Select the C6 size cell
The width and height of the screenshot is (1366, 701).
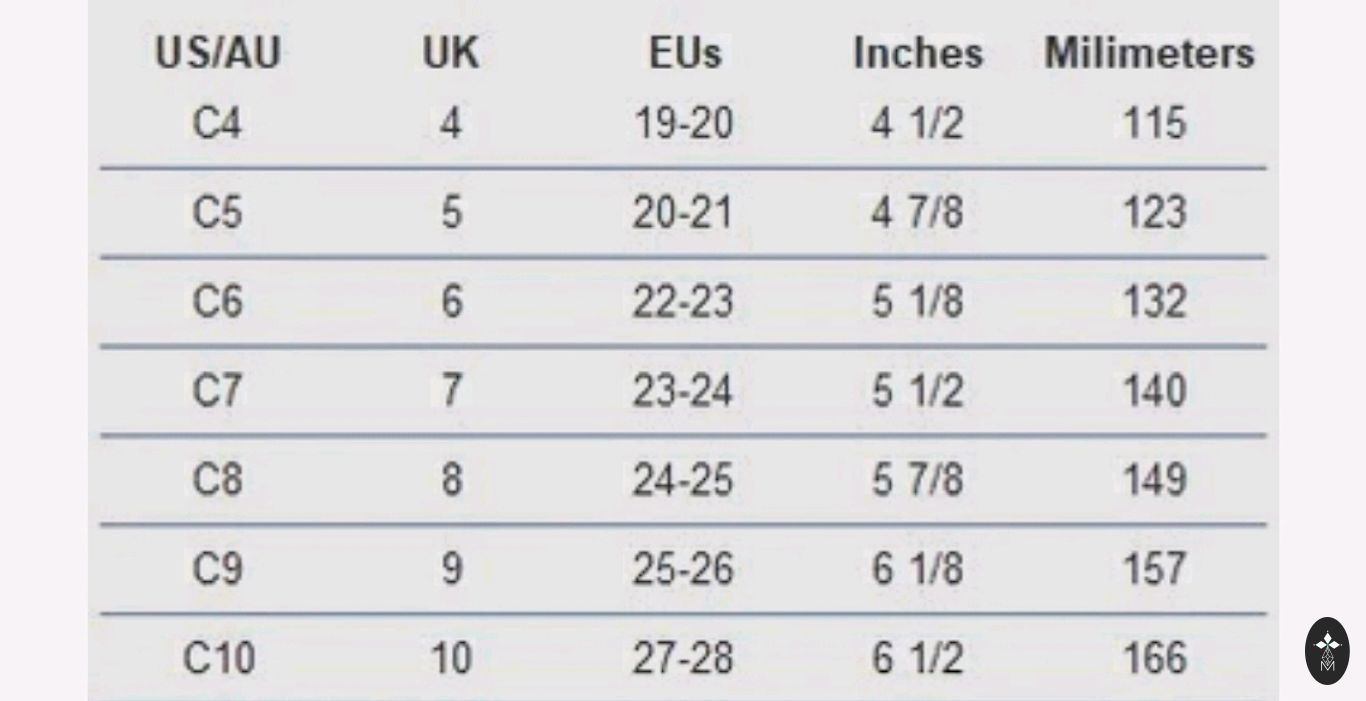tap(217, 302)
